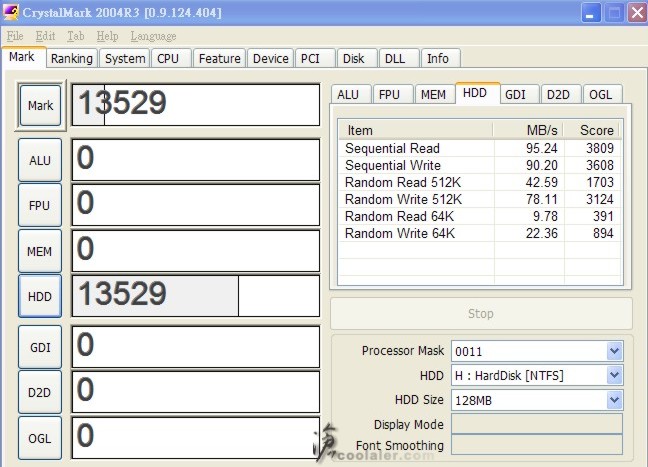Image resolution: width=648 pixels, height=467 pixels.
Task: Expand the HDD Size dropdown
Action: click(615, 400)
